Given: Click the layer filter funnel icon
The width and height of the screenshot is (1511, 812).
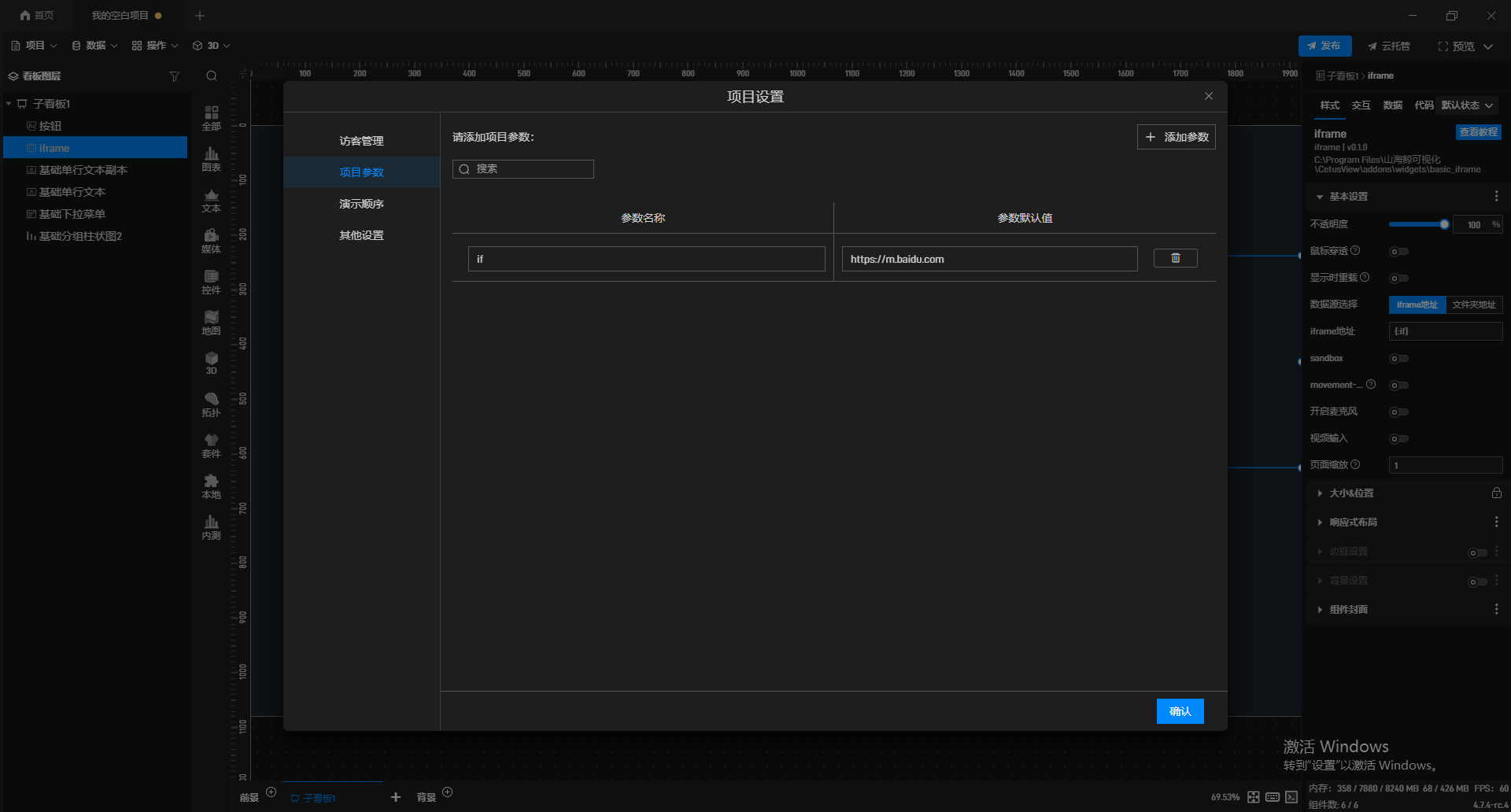Looking at the screenshot, I should [175, 76].
